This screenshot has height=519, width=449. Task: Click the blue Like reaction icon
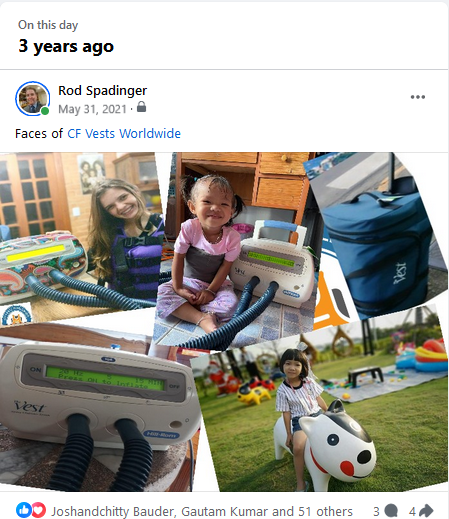(x=24, y=510)
